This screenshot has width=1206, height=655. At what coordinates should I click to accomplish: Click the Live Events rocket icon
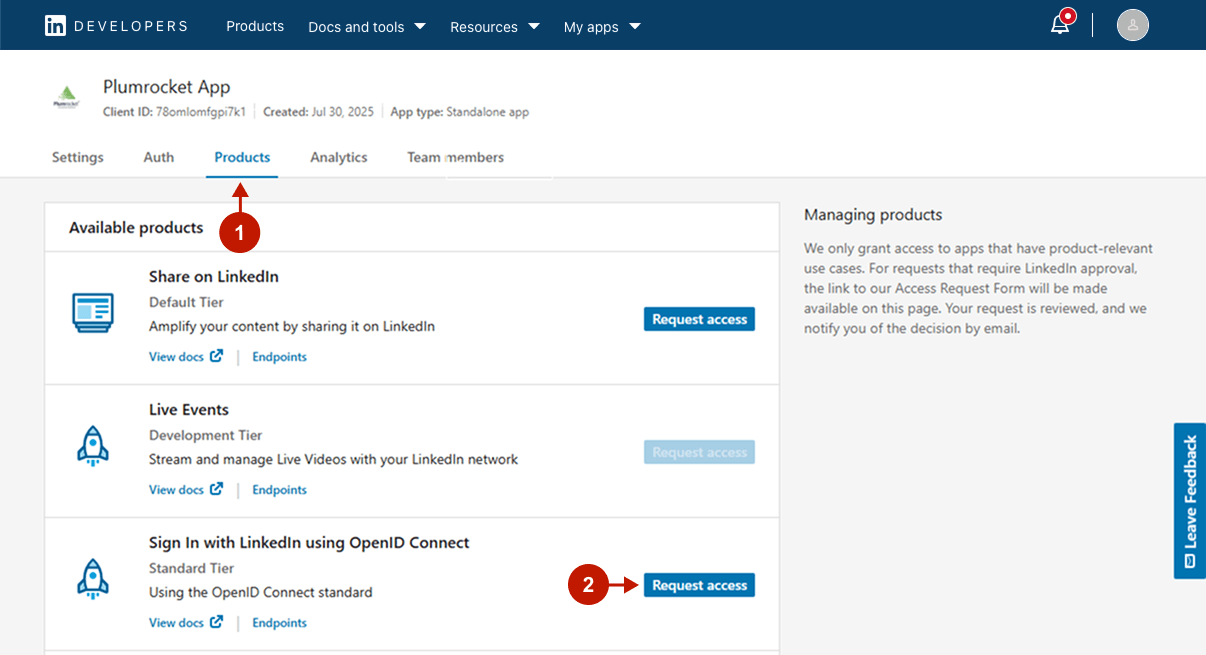[x=93, y=446]
